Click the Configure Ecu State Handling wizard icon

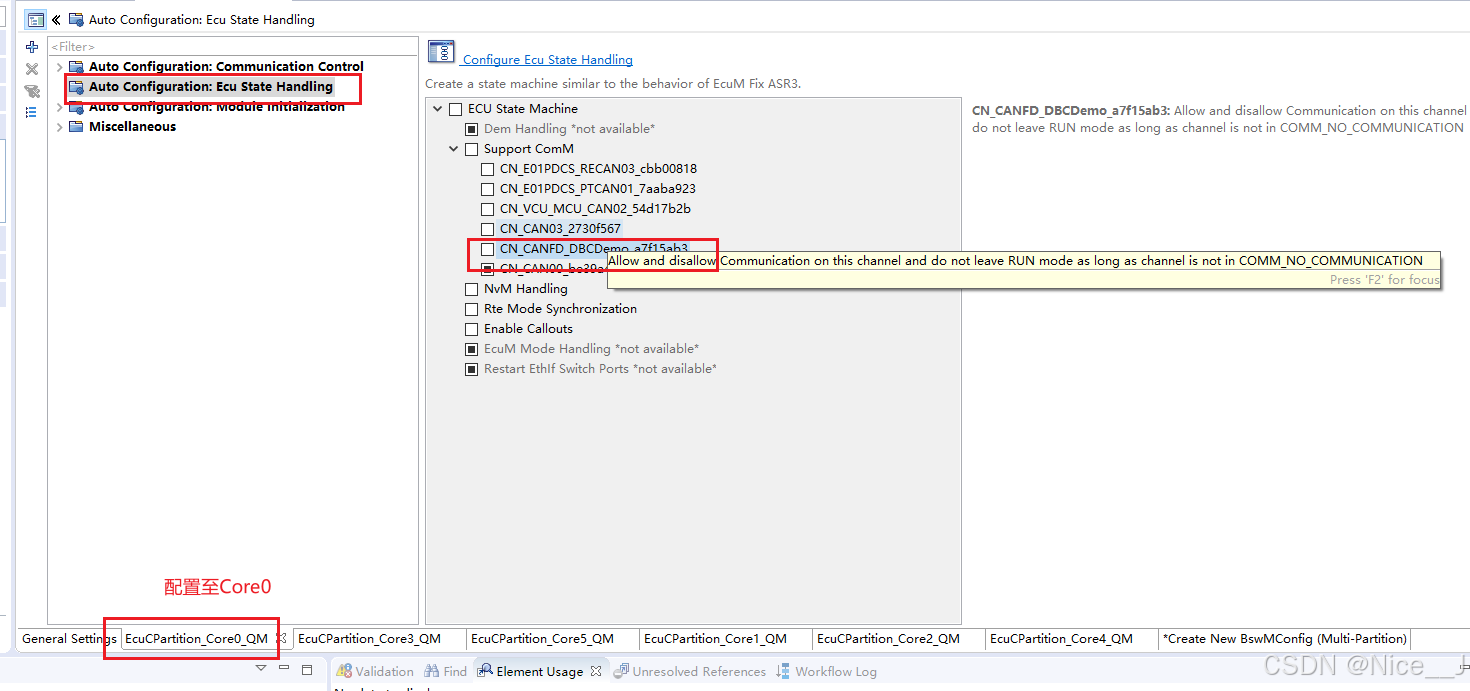441,53
